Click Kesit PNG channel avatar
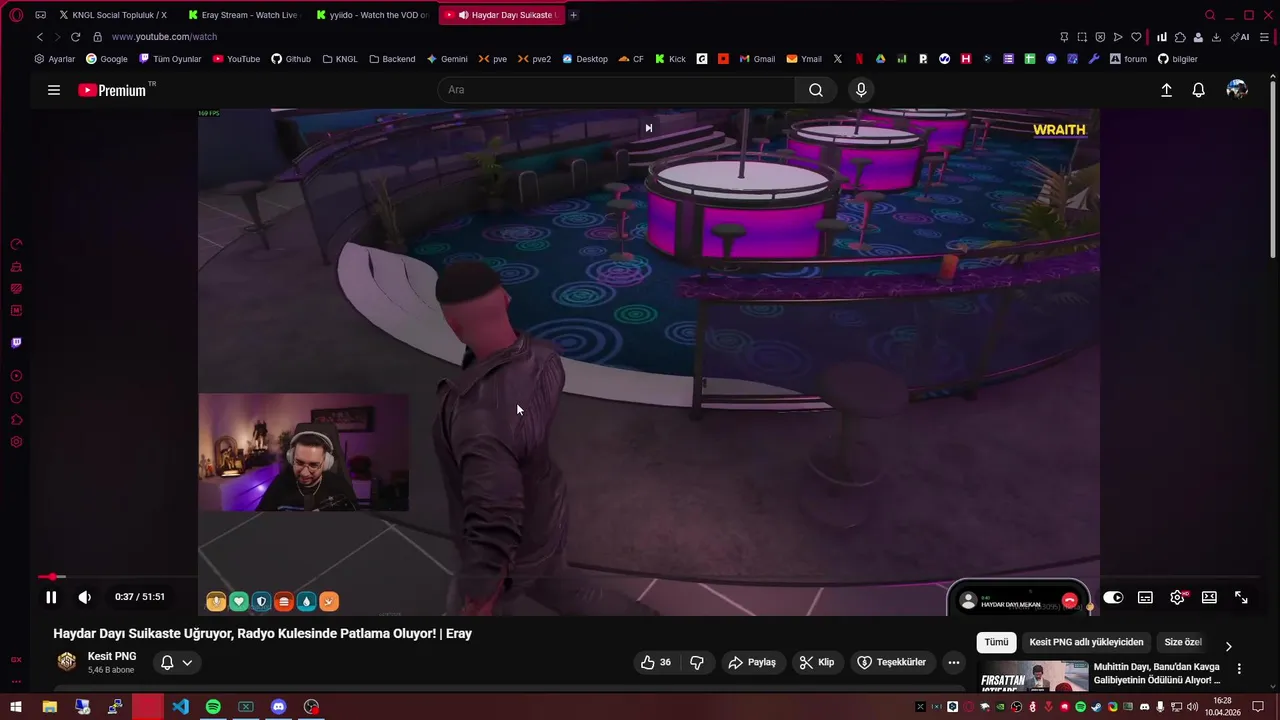1280x720 pixels. pyautogui.click(x=67, y=661)
